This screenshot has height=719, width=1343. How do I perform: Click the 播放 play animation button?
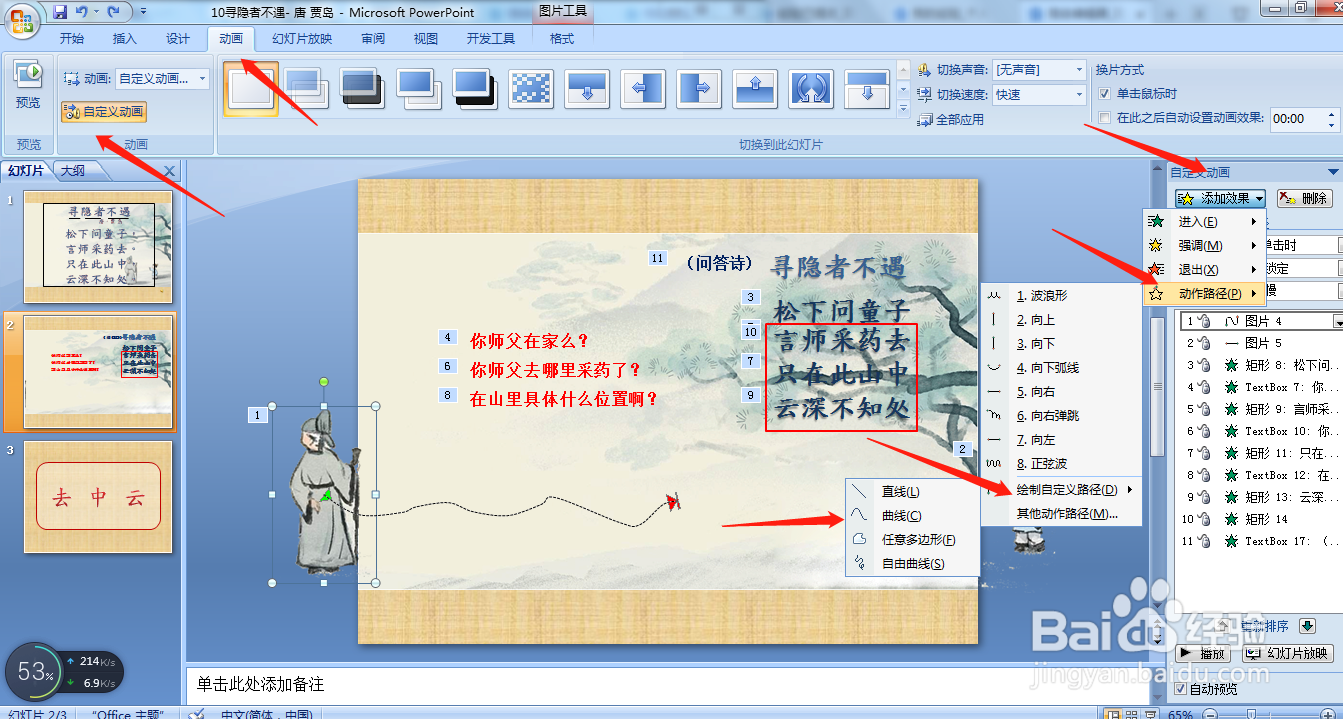click(1204, 653)
